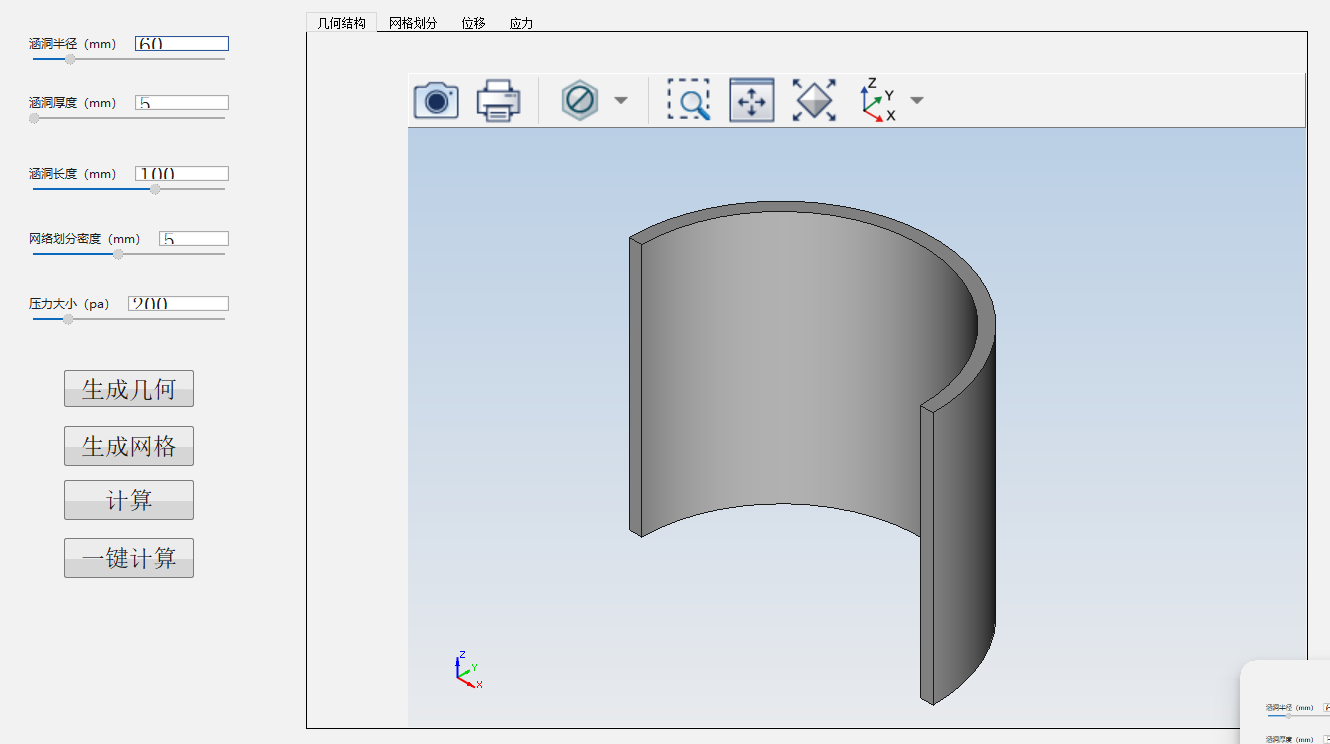Open dropdown arrow next to hexagon icon
The width and height of the screenshot is (1330, 744).
[621, 101]
